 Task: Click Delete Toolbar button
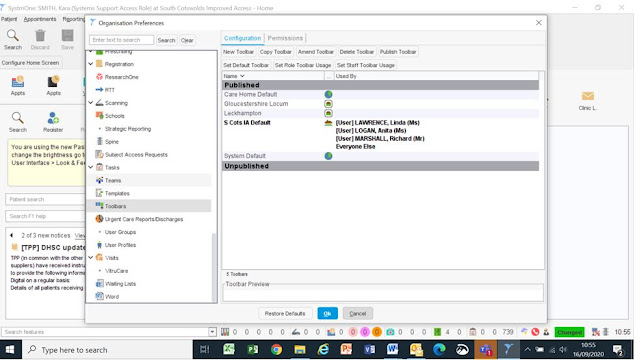[357, 52]
